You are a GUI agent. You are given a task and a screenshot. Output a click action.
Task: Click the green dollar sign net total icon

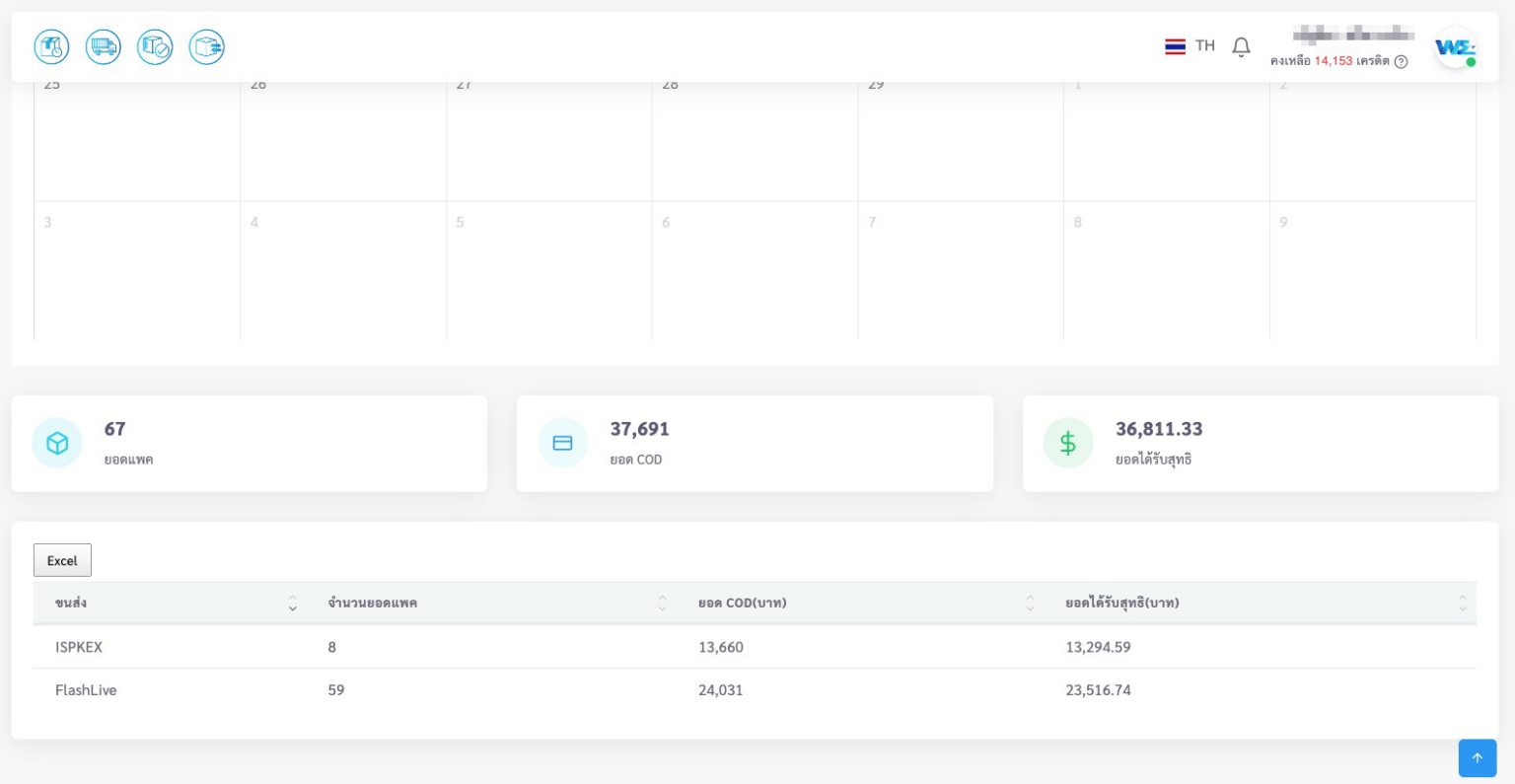click(x=1067, y=443)
